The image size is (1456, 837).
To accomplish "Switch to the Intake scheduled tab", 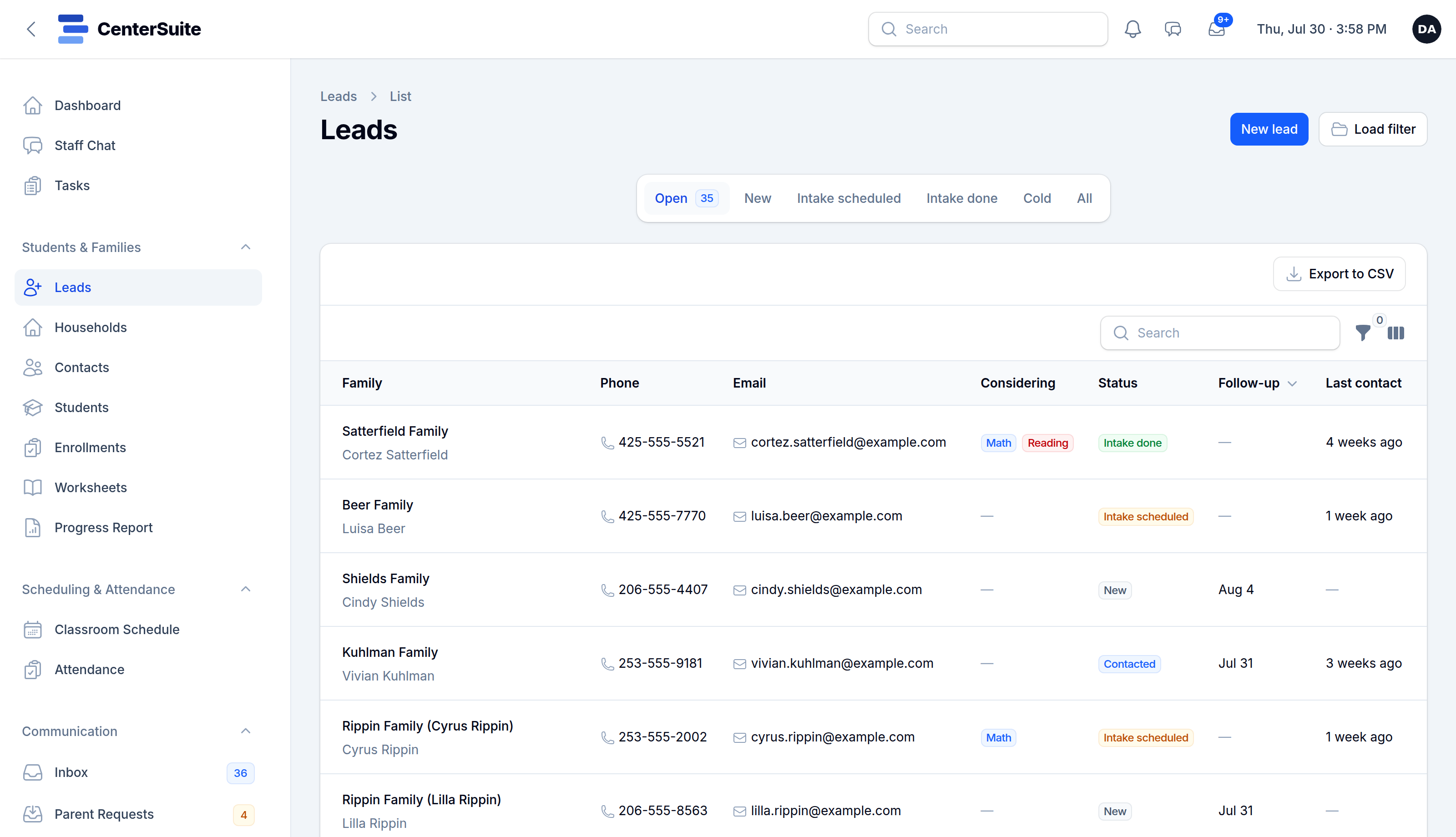I will [849, 198].
